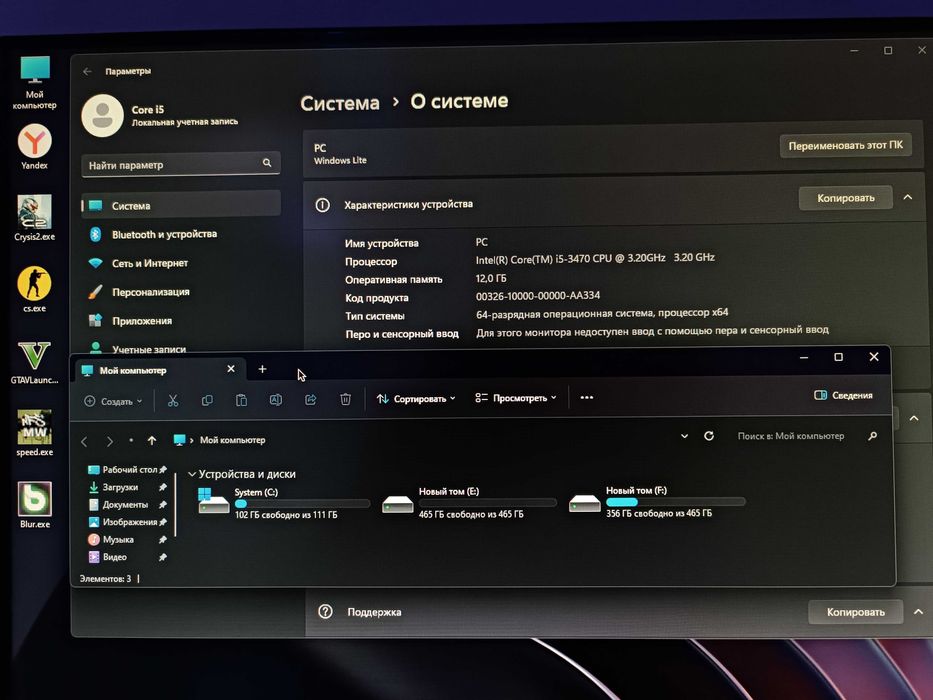Open Персонализация settings

(x=181, y=292)
